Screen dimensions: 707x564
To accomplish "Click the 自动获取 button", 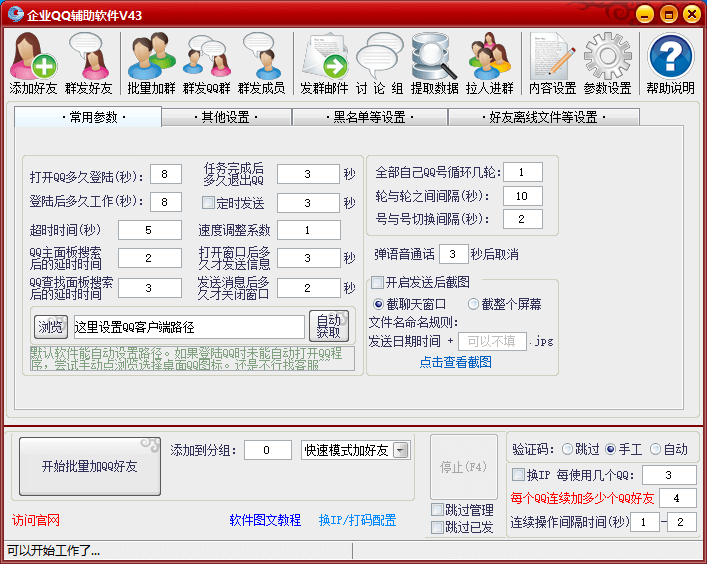I will point(329,326).
